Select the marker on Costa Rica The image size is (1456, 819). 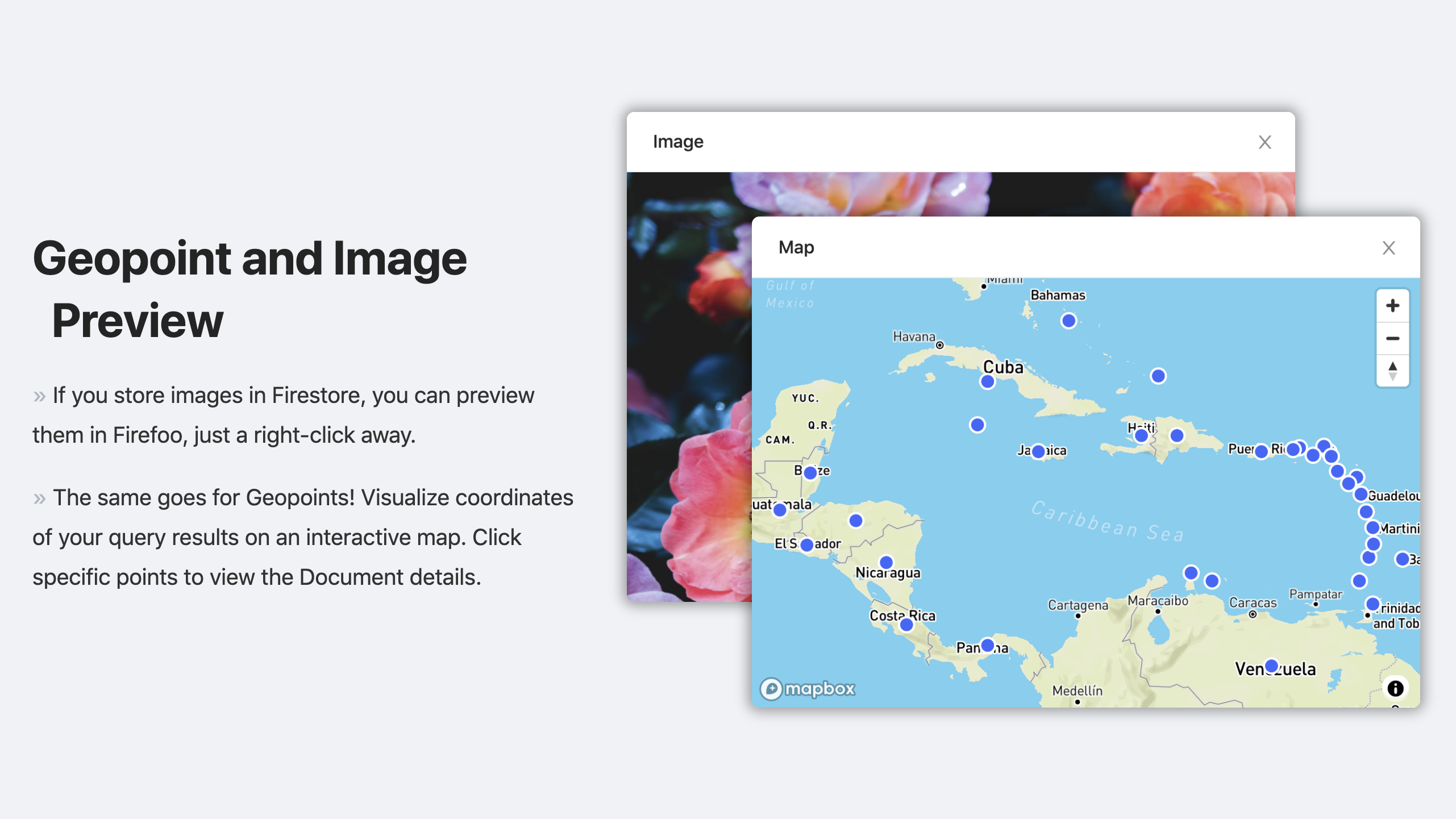[906, 625]
